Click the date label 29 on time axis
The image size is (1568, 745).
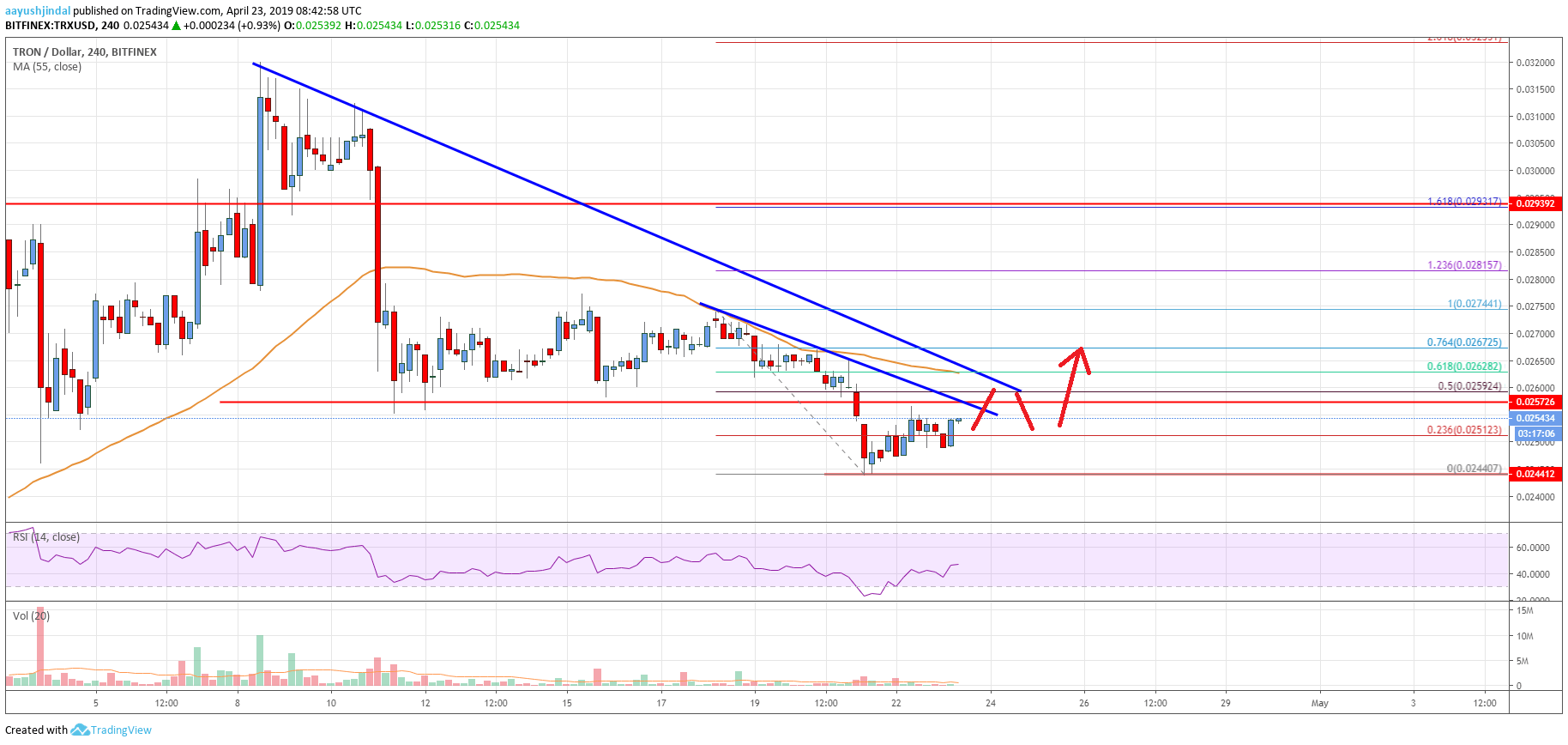pyautogui.click(x=1226, y=703)
